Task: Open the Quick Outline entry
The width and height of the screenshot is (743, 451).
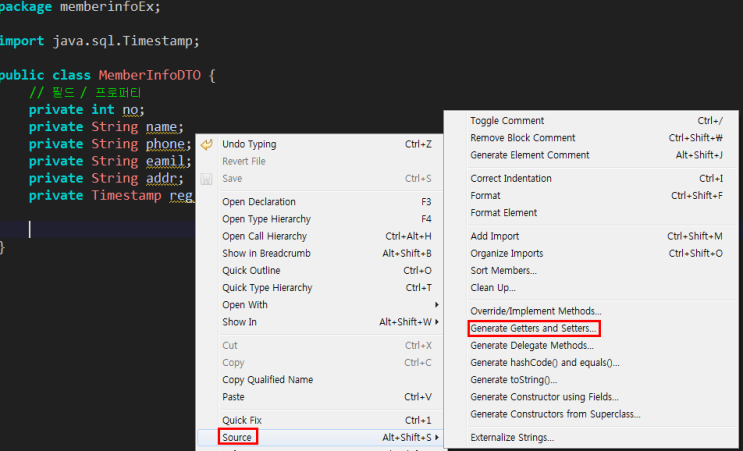Action: coord(251,271)
